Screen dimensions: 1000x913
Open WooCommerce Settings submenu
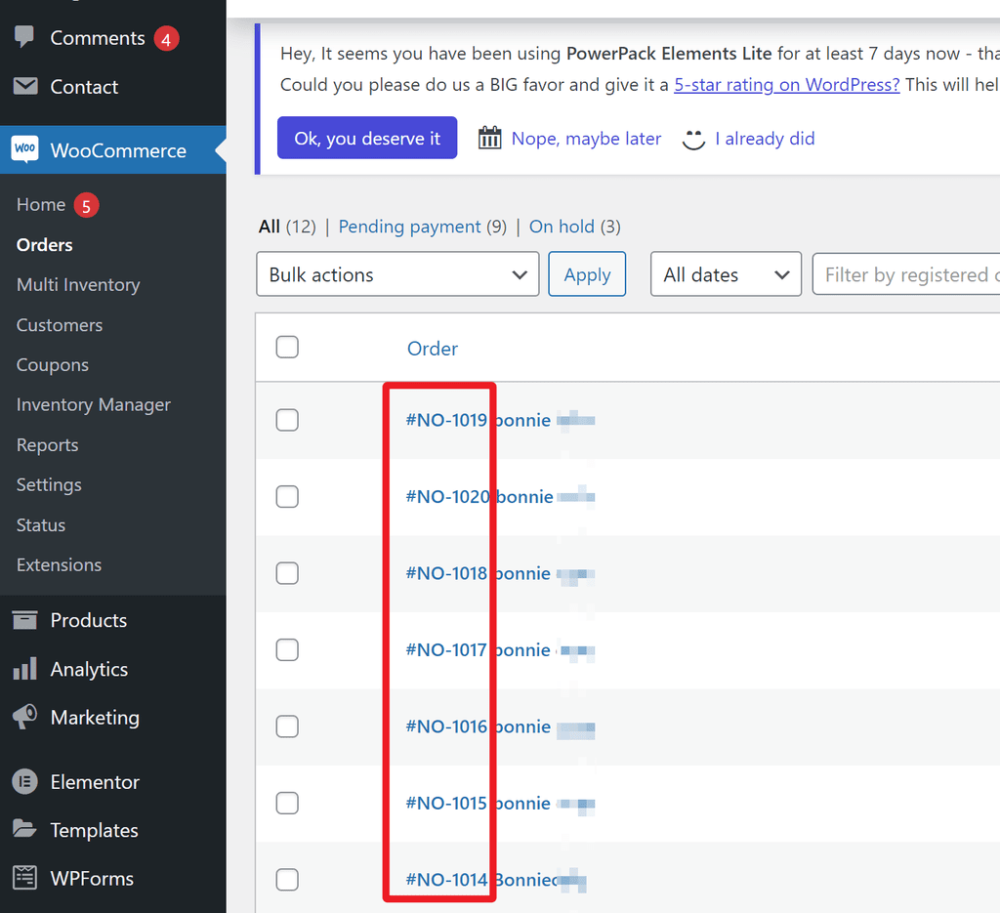[49, 485]
